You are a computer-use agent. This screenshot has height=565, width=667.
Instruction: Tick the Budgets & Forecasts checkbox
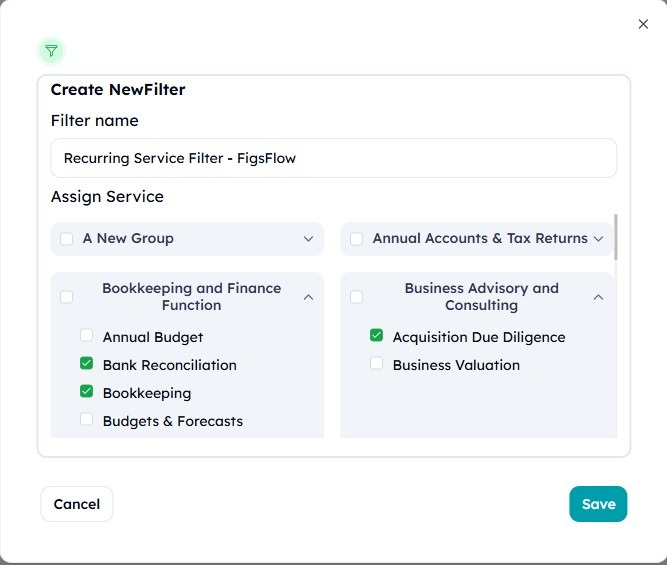click(86, 419)
